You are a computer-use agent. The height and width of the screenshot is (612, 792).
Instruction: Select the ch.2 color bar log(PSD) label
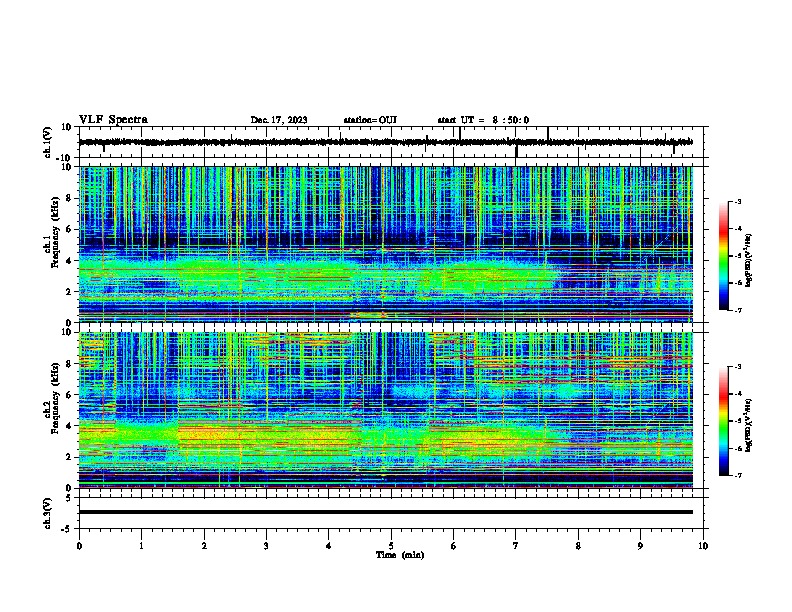coord(748,424)
